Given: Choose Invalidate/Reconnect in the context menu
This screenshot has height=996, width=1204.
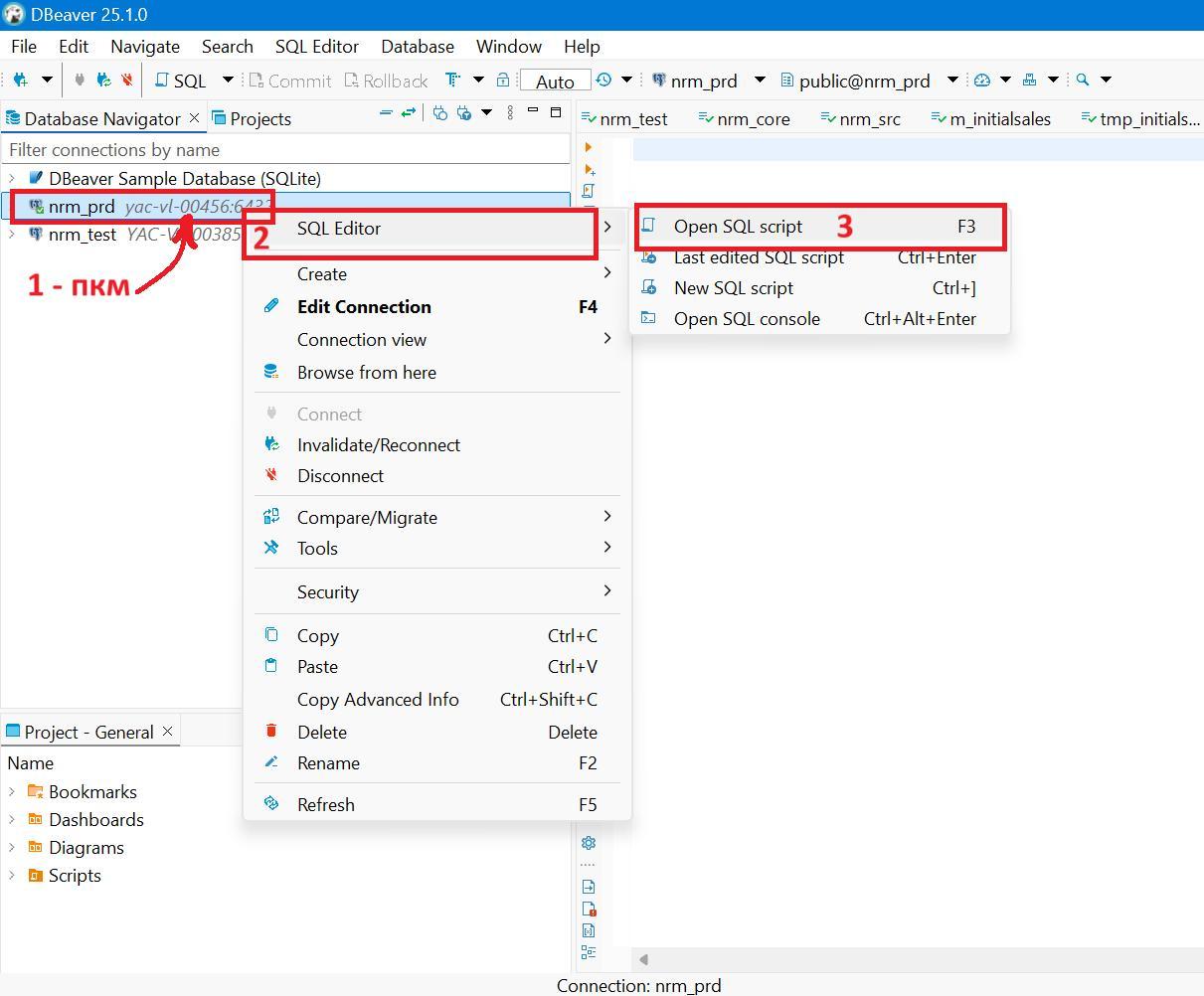Looking at the screenshot, I should click(x=378, y=445).
